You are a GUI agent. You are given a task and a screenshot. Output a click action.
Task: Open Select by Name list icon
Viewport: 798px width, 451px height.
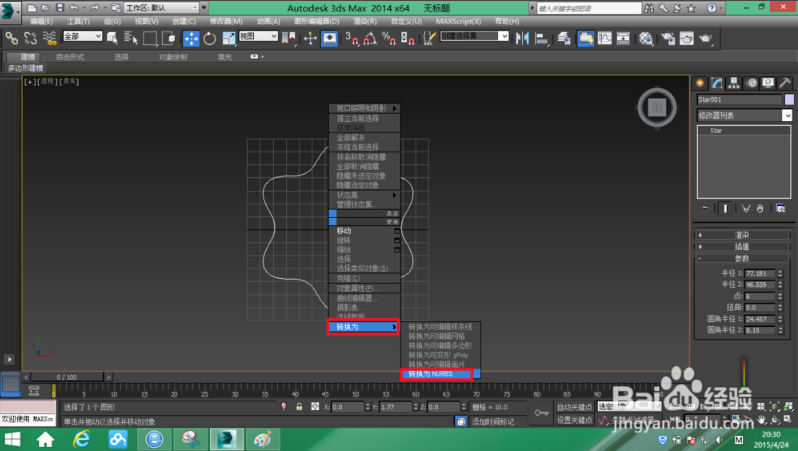(130, 38)
